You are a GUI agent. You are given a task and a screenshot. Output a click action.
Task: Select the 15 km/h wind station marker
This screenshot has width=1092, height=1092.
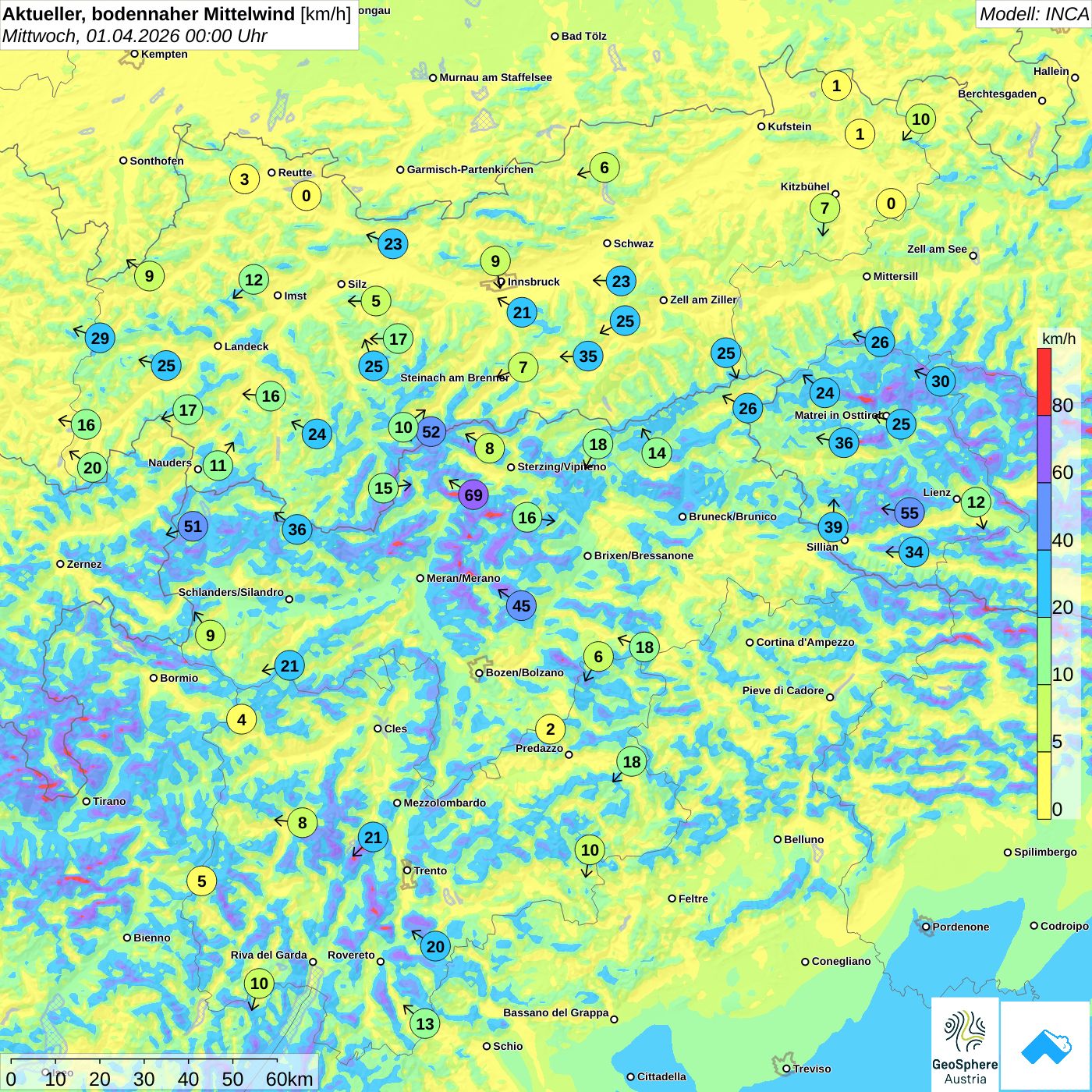[383, 488]
